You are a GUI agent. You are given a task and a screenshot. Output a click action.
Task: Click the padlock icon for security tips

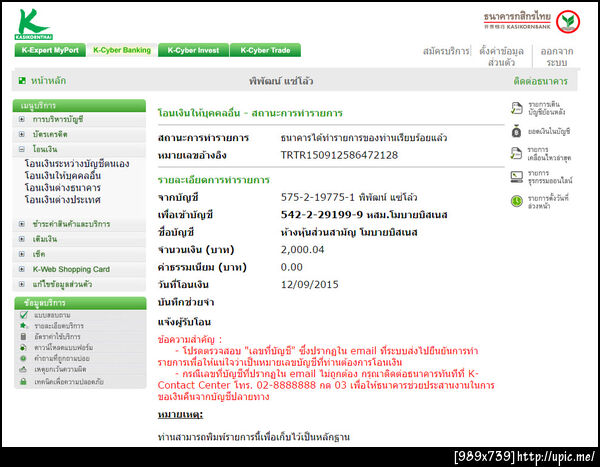pos(23,381)
